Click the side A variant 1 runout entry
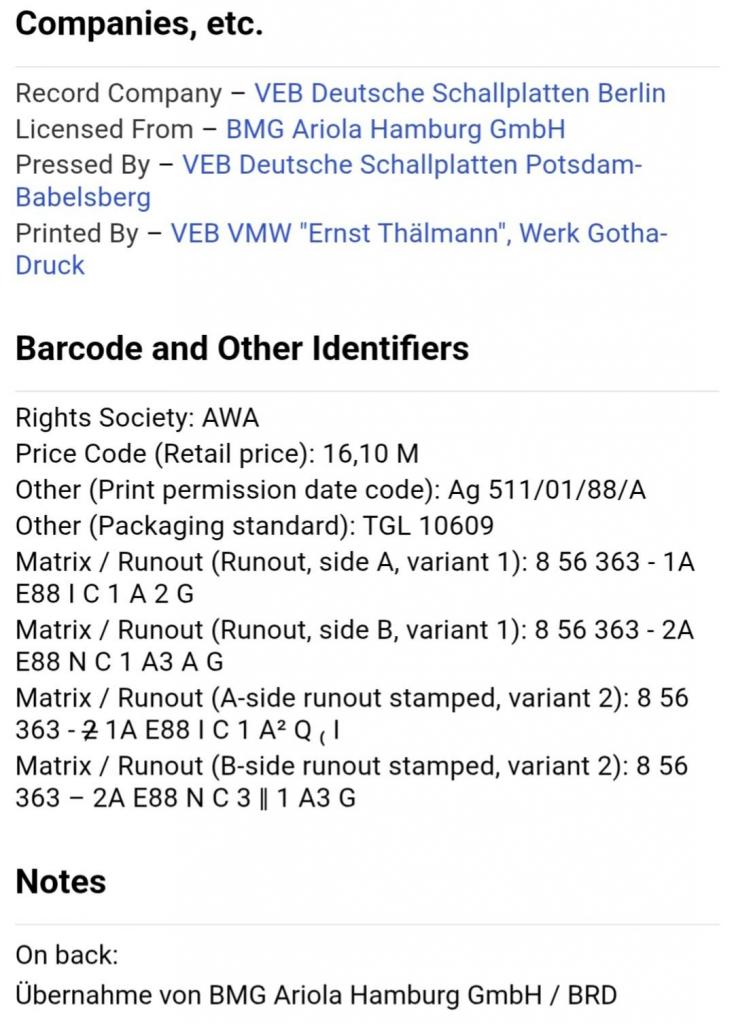 tap(354, 562)
